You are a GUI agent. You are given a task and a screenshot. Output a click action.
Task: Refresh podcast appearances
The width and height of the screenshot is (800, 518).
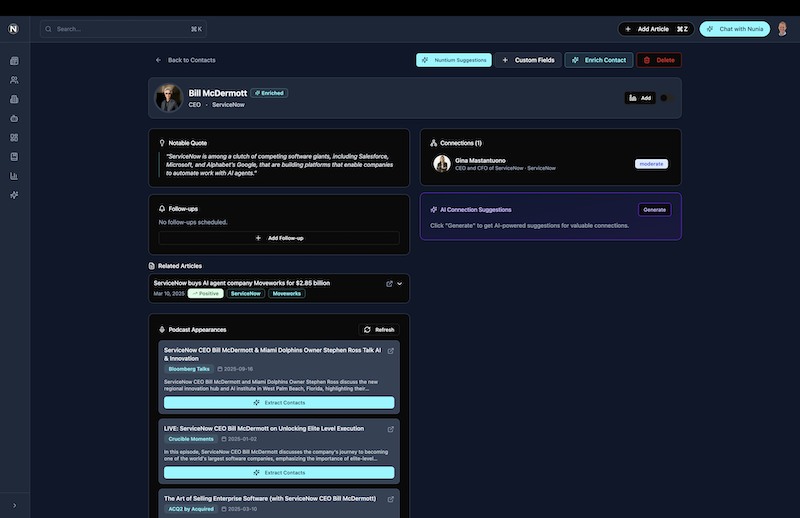pyautogui.click(x=379, y=330)
